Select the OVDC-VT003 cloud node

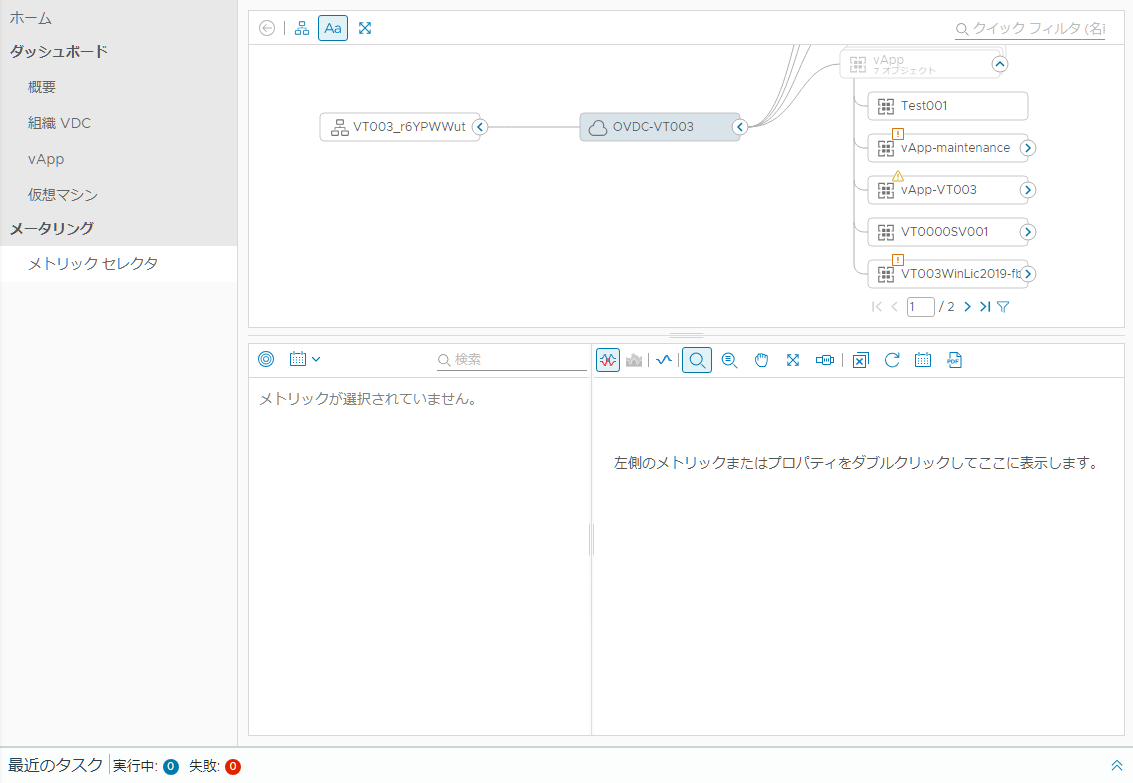point(660,127)
